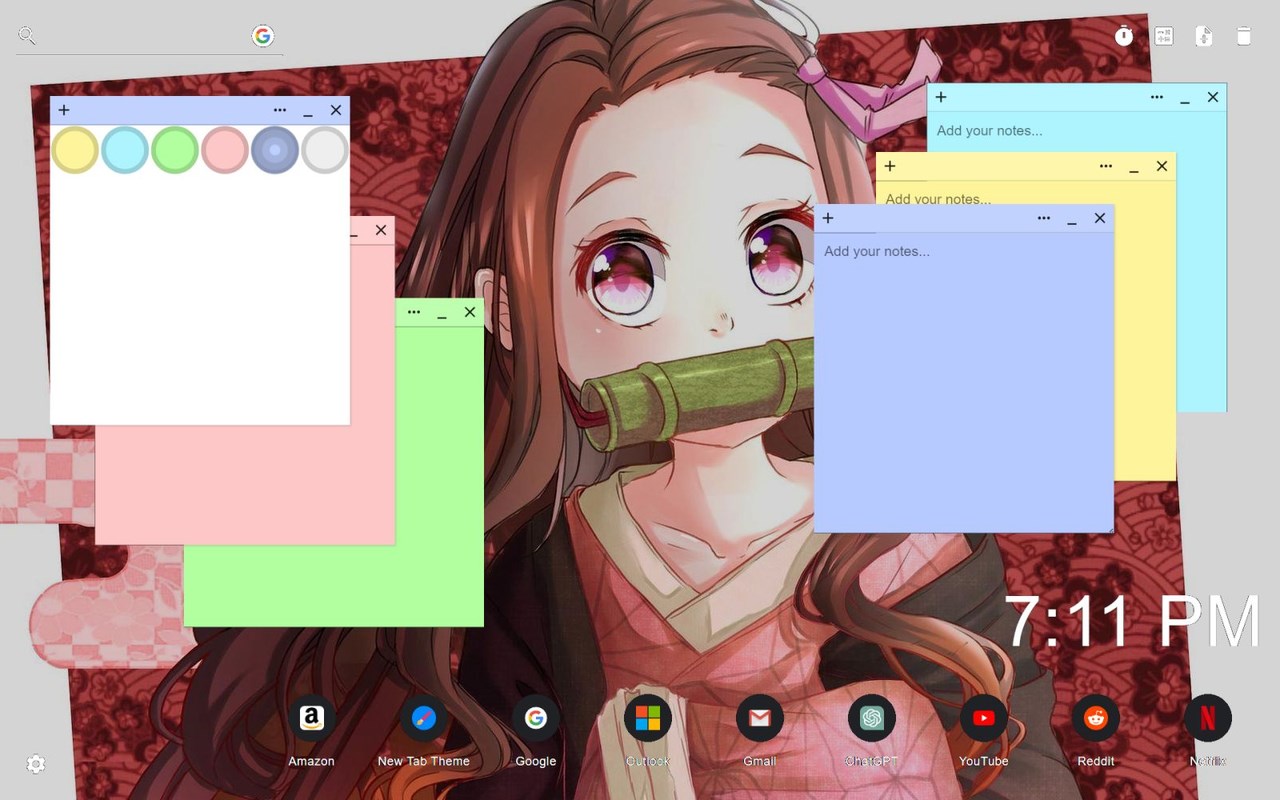Close the cyan note
1280x800 pixels.
(x=1213, y=97)
